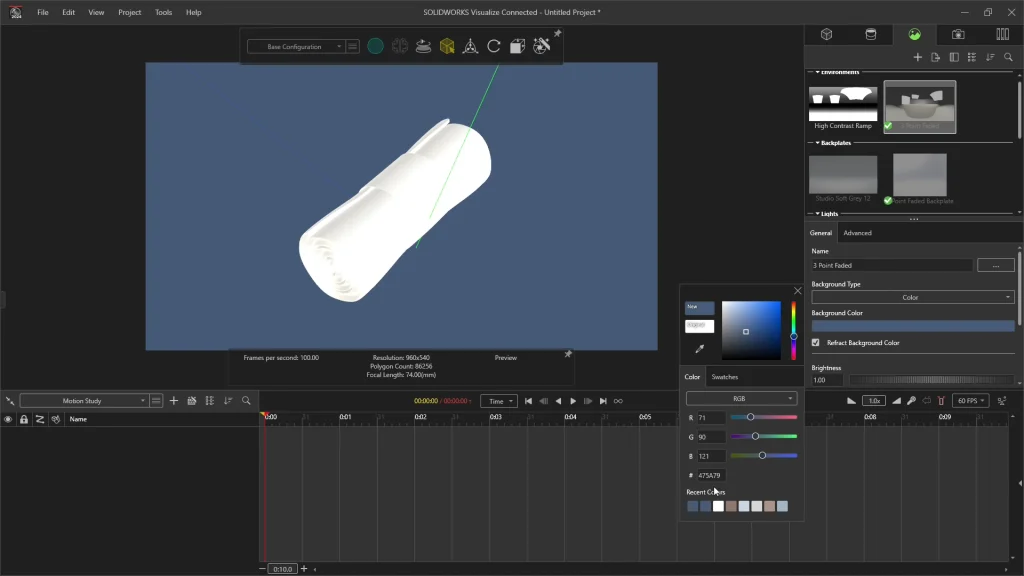Click the search icon in scenes panel
This screenshot has height=576, width=1024.
1008,57
